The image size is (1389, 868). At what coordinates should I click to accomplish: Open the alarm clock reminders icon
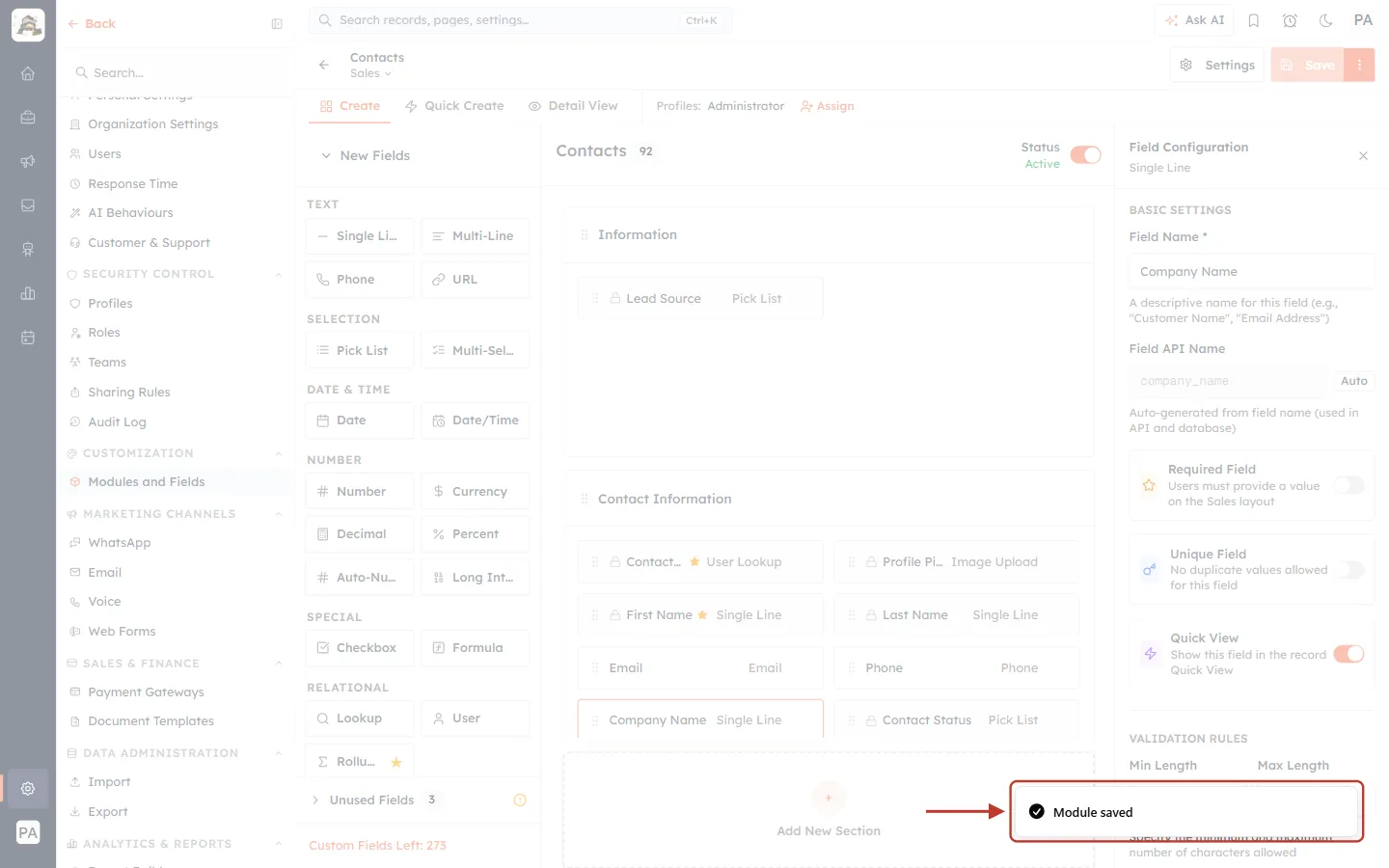[x=1290, y=20]
